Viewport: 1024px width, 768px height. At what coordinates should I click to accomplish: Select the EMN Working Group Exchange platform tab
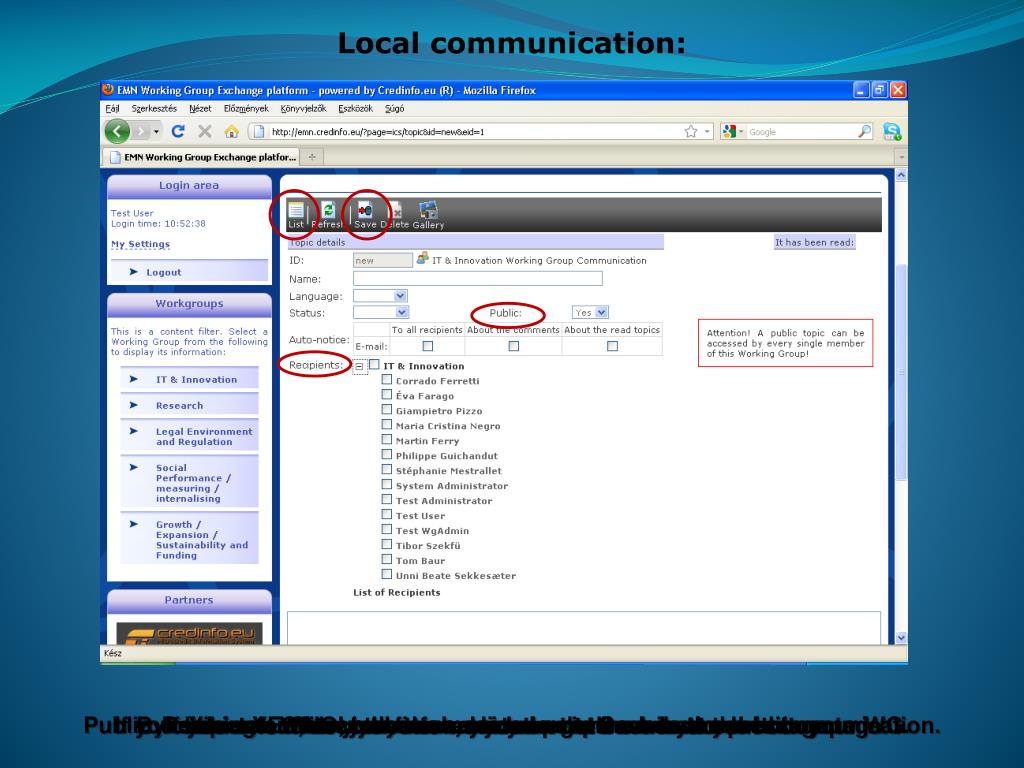coord(202,157)
